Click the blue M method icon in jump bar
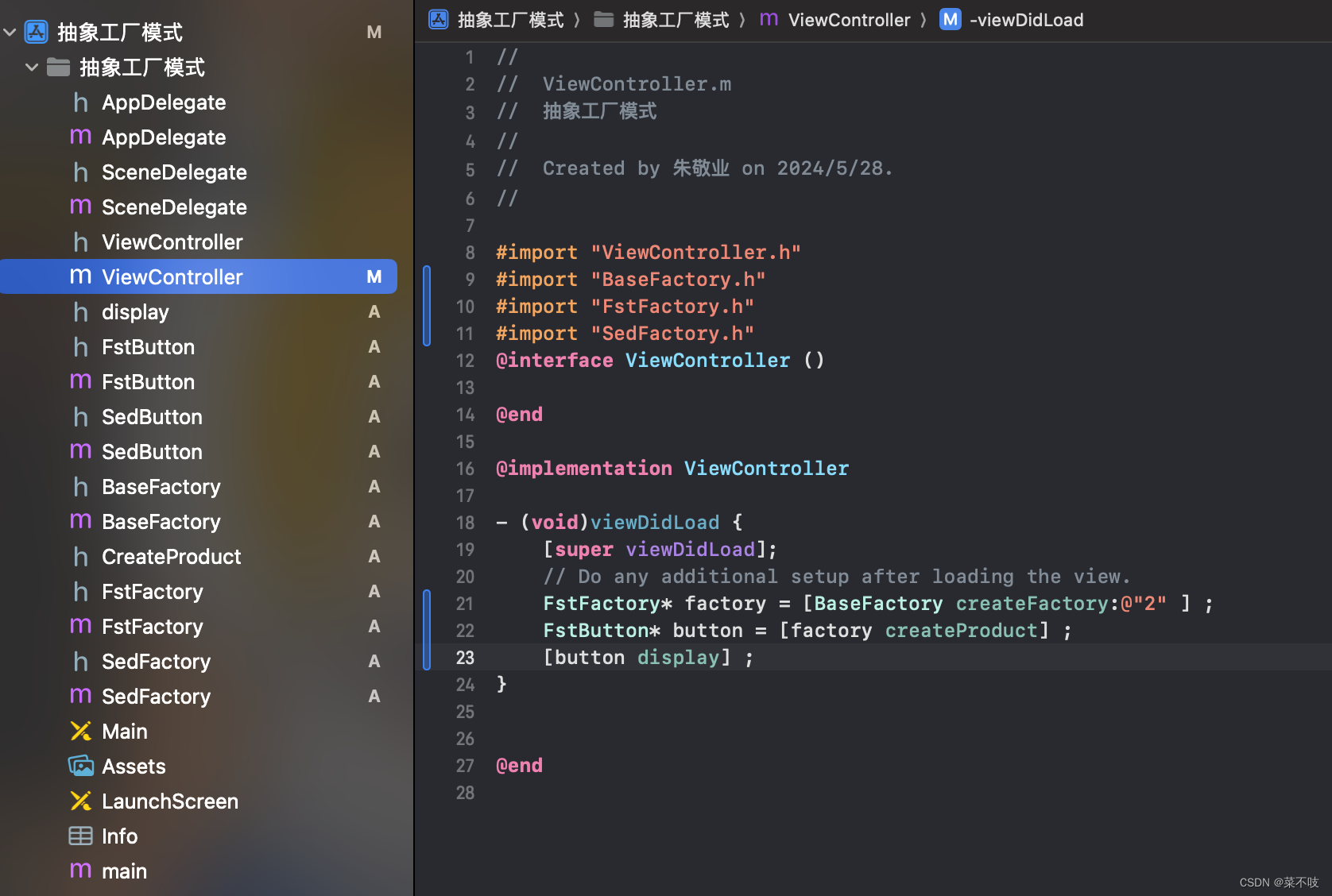The width and height of the screenshot is (1332, 896). point(951,19)
